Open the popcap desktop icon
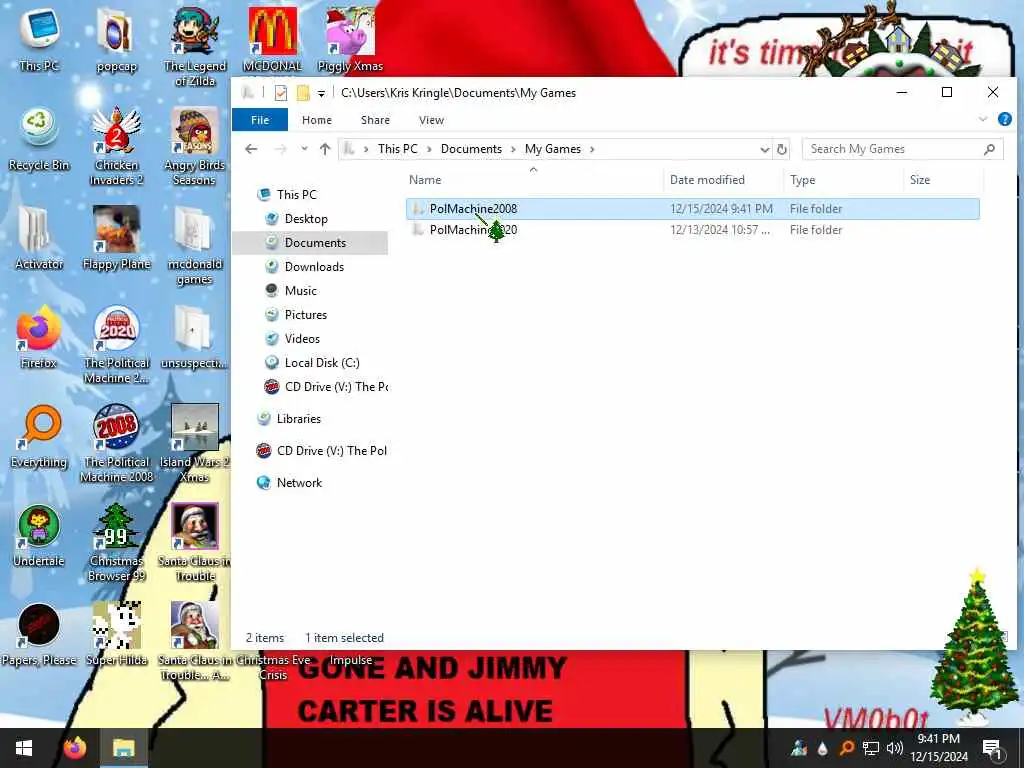Image resolution: width=1024 pixels, height=768 pixels. coord(116,39)
